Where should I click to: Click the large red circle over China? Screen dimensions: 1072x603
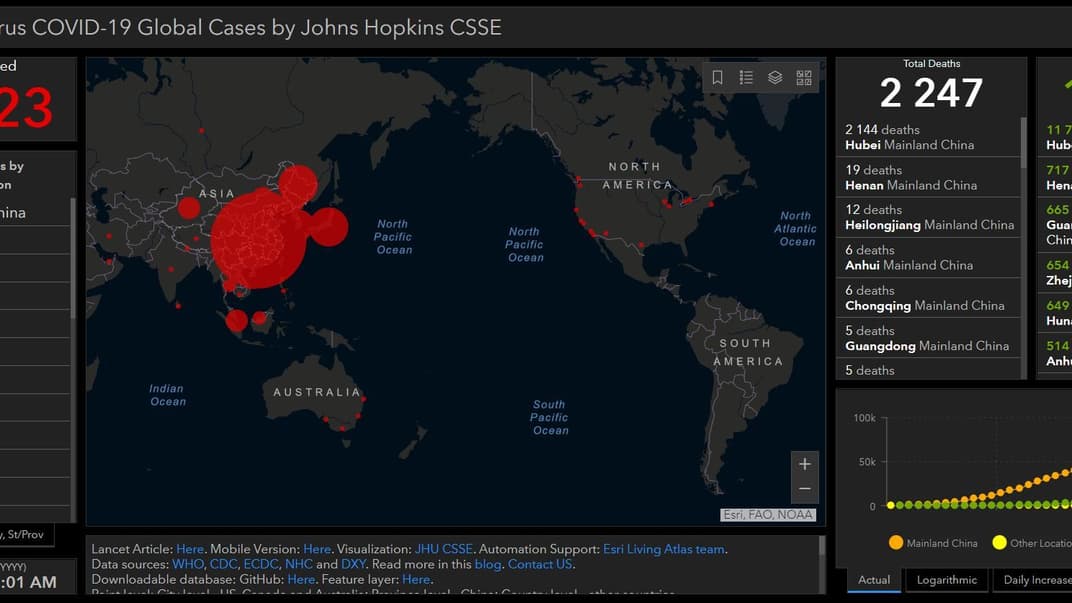tap(260, 238)
